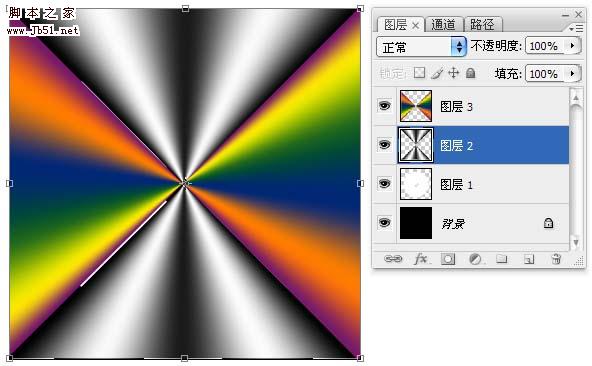
Task: Collapse the layers panel minimize button
Action: click(565, 15)
